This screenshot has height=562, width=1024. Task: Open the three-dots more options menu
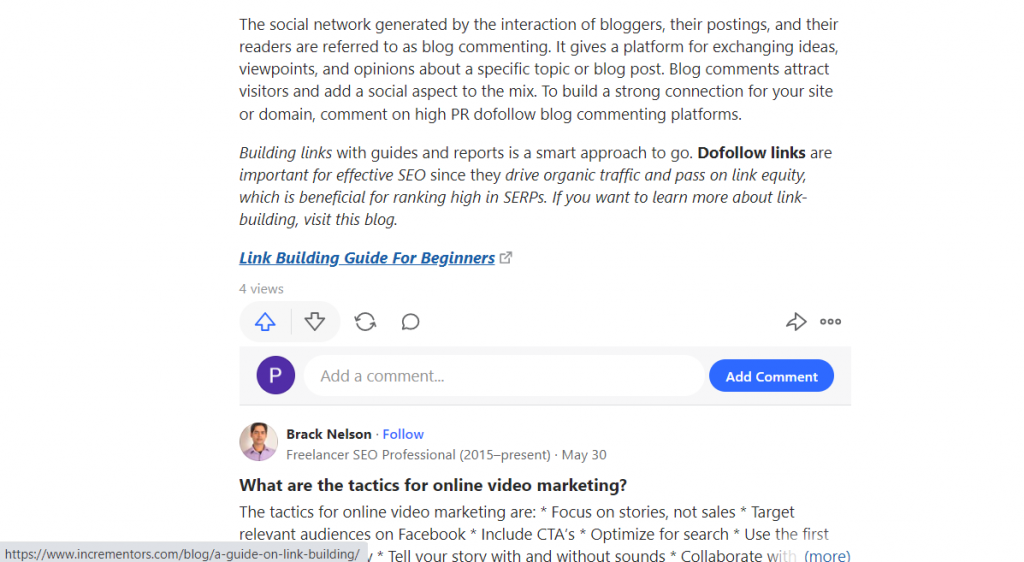(x=830, y=322)
